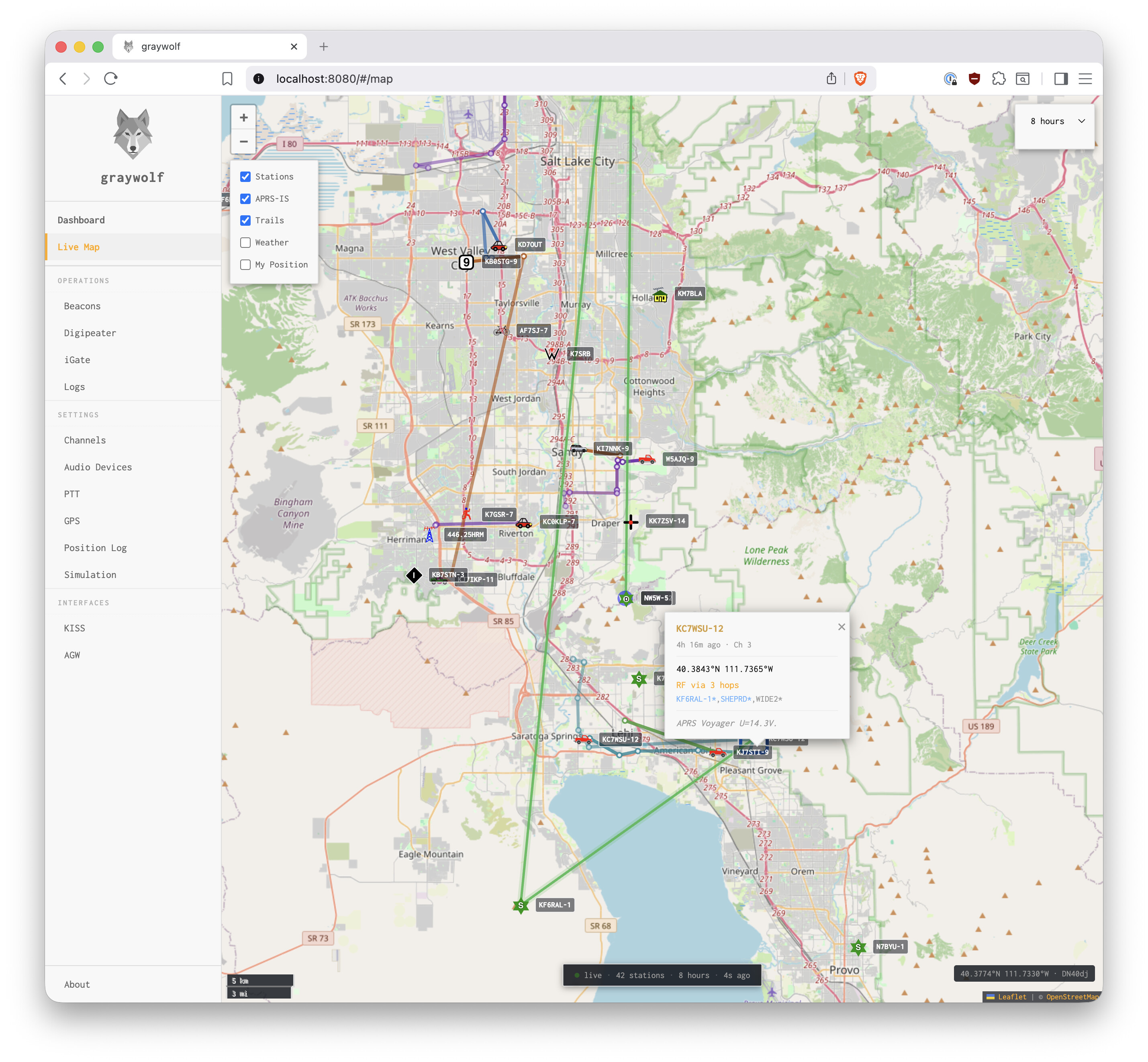Click the N7BYU-1 green star icon

[858, 947]
